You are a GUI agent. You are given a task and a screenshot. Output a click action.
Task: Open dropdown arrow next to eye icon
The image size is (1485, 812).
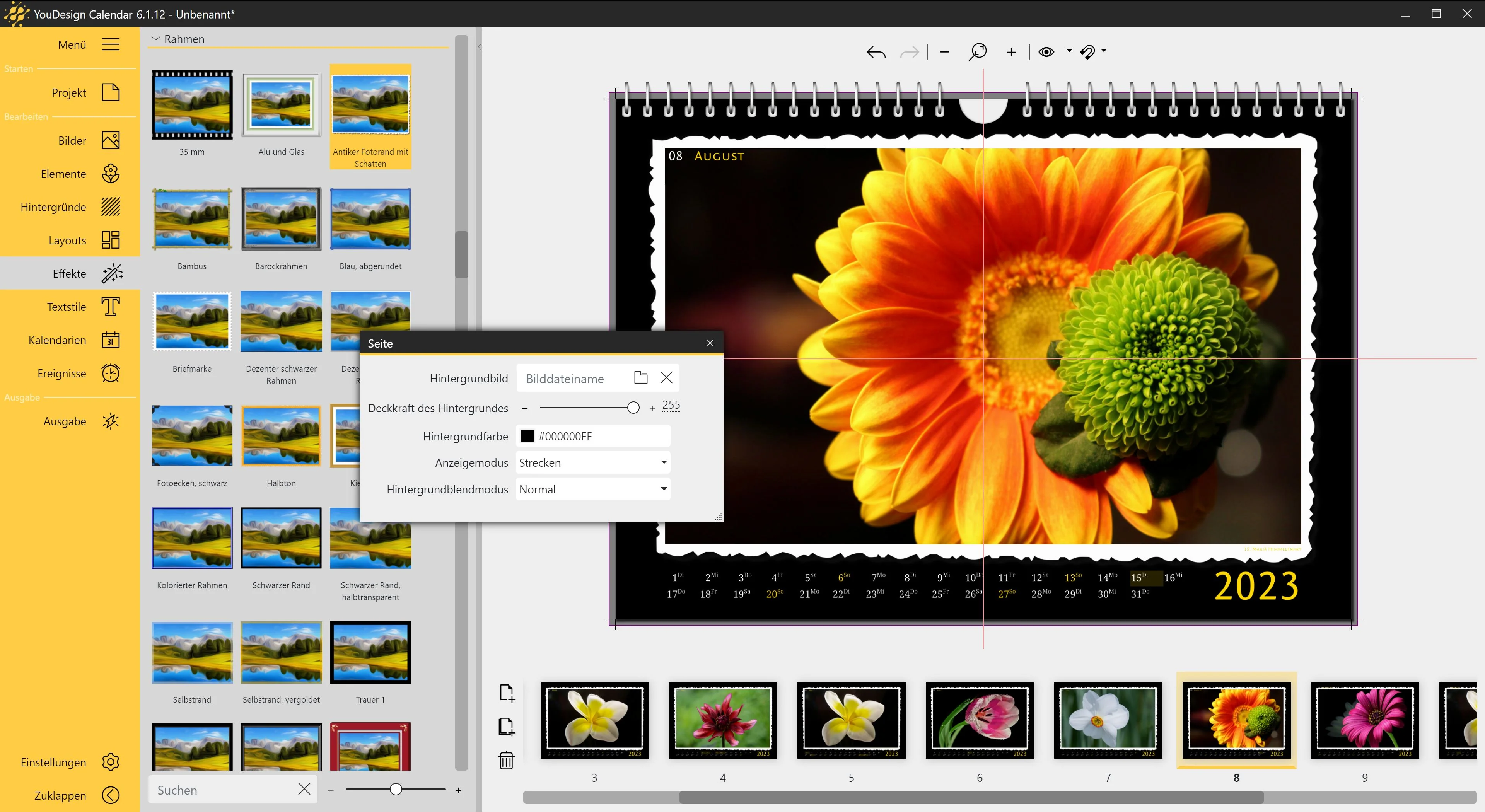tap(1069, 51)
